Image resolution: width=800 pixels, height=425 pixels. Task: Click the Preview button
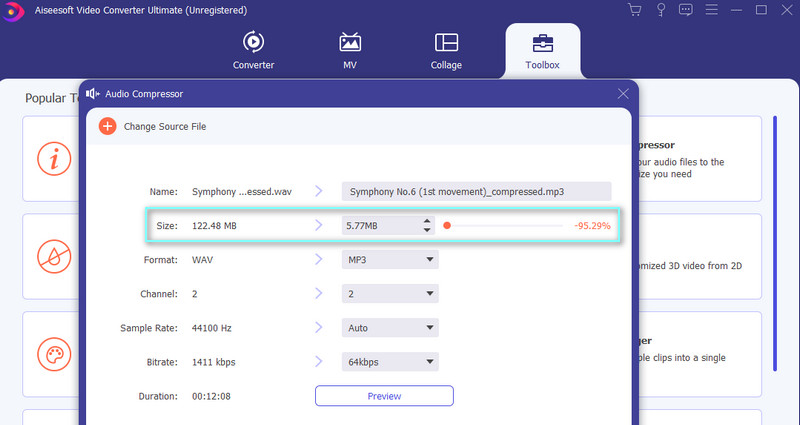click(384, 396)
